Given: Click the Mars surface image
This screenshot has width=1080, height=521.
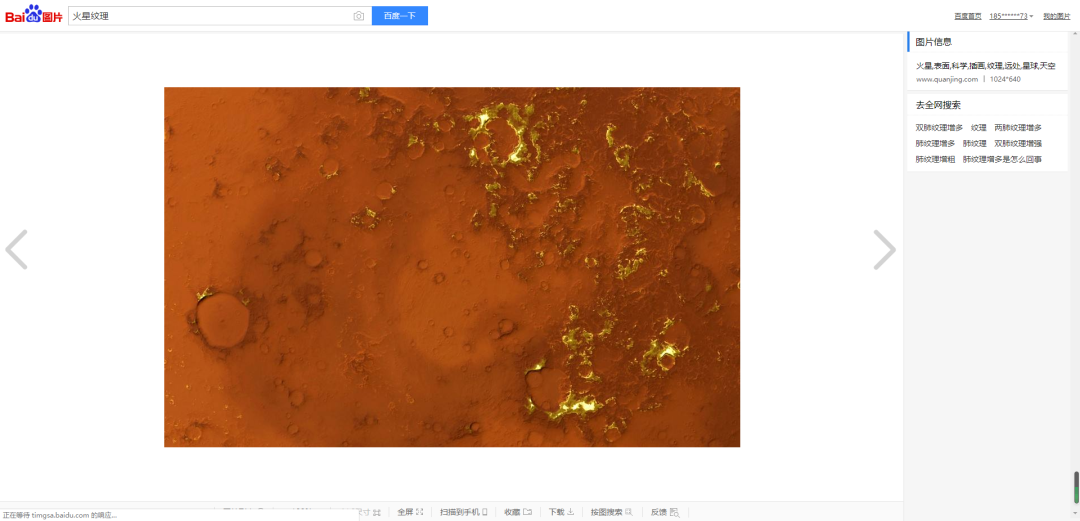Looking at the screenshot, I should pyautogui.click(x=452, y=267).
